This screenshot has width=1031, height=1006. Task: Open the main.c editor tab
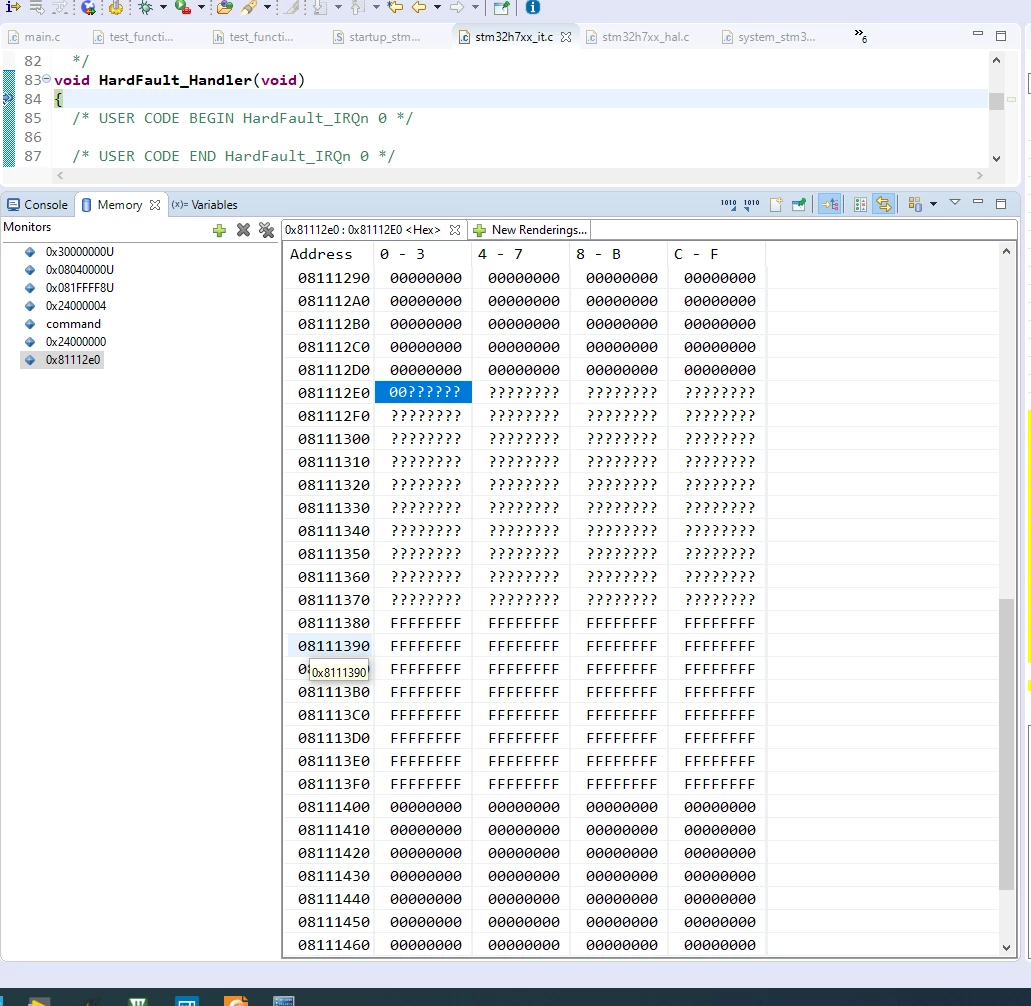(x=35, y=37)
